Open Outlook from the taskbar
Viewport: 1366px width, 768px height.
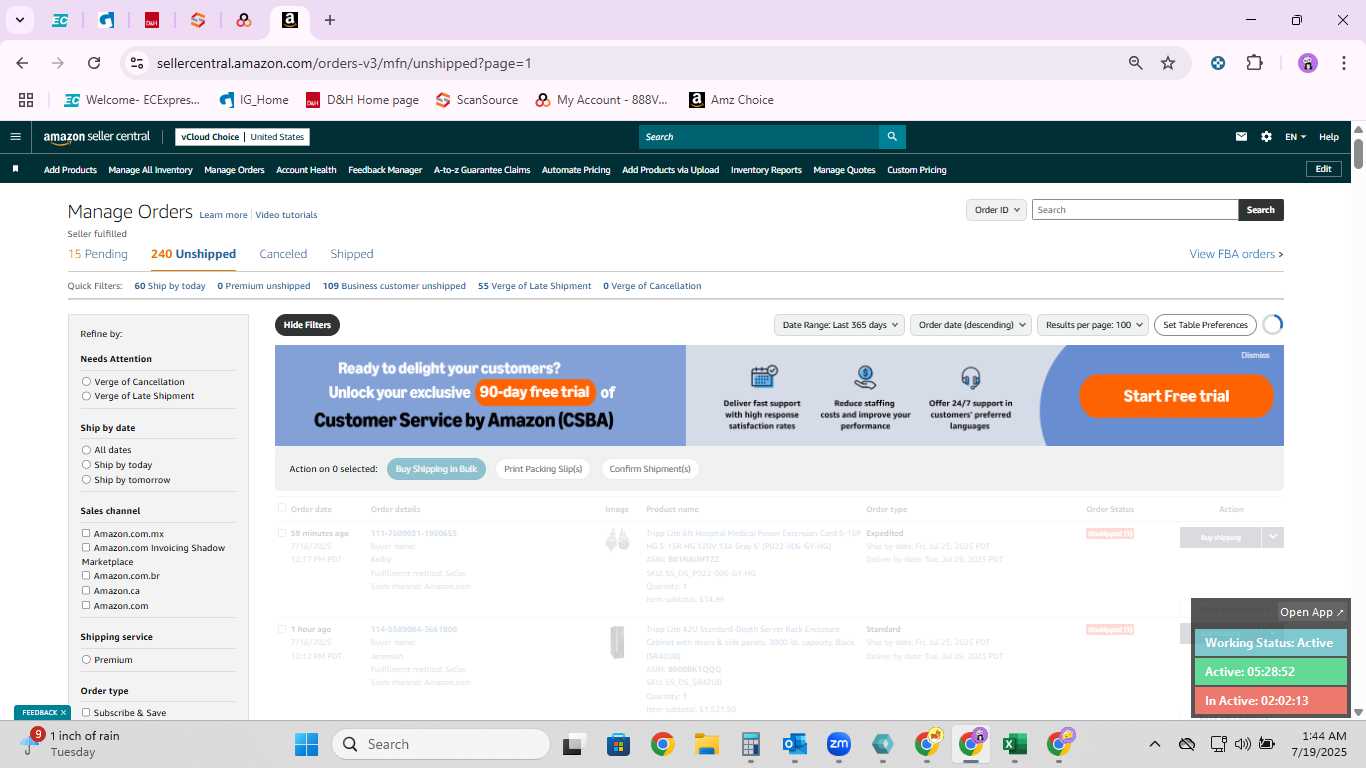(795, 744)
